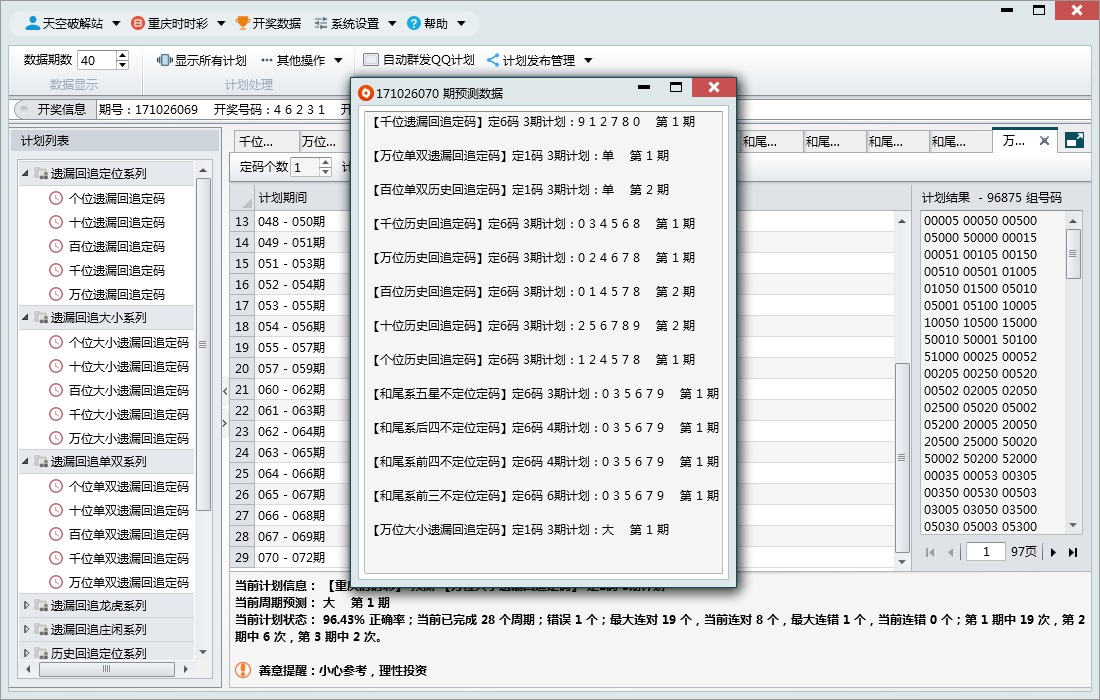Click the blue user icon before 天空破解站
Image resolution: width=1100 pixels, height=700 pixels.
(x=33, y=22)
